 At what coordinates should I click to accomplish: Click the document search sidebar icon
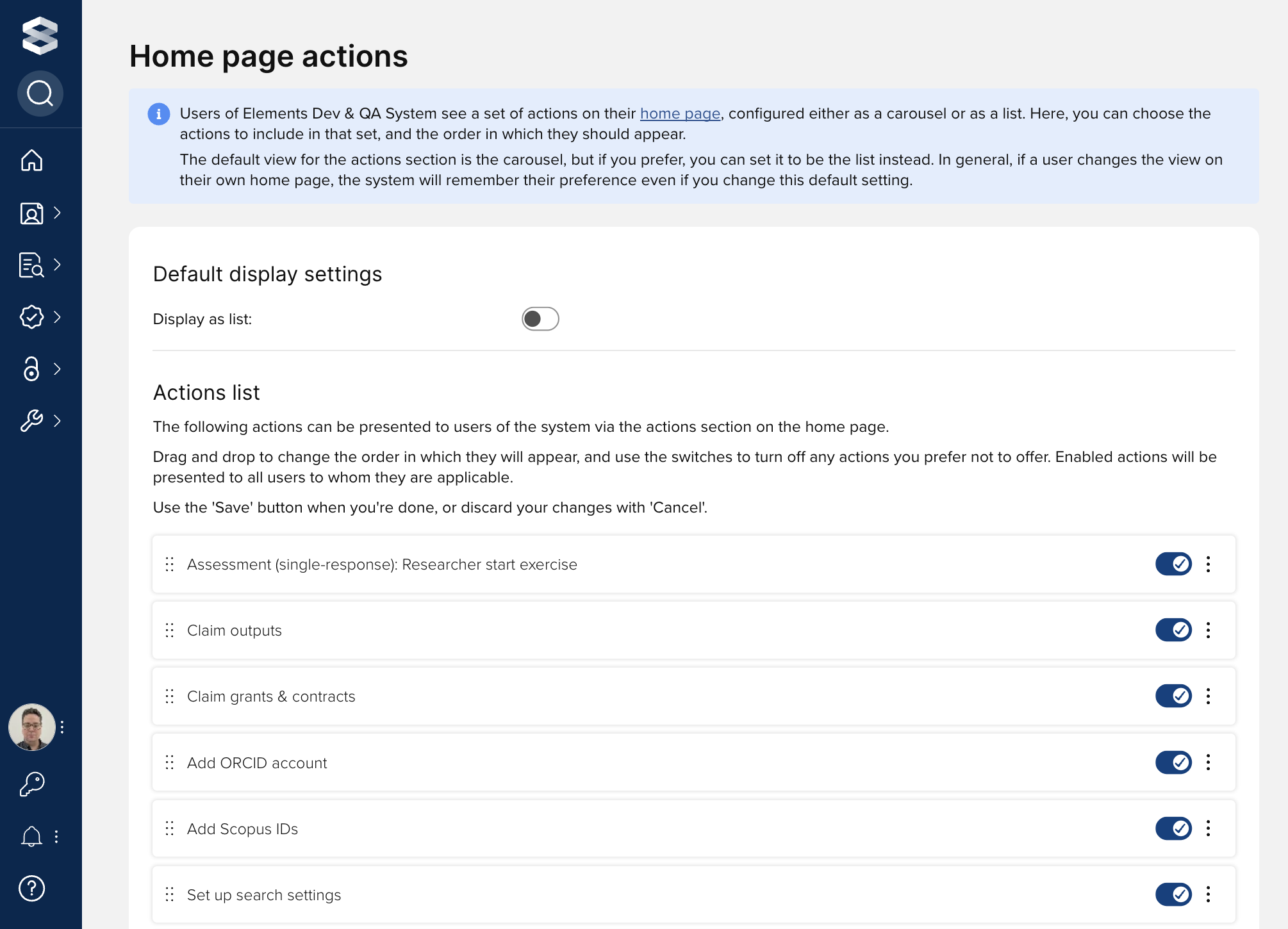[31, 265]
